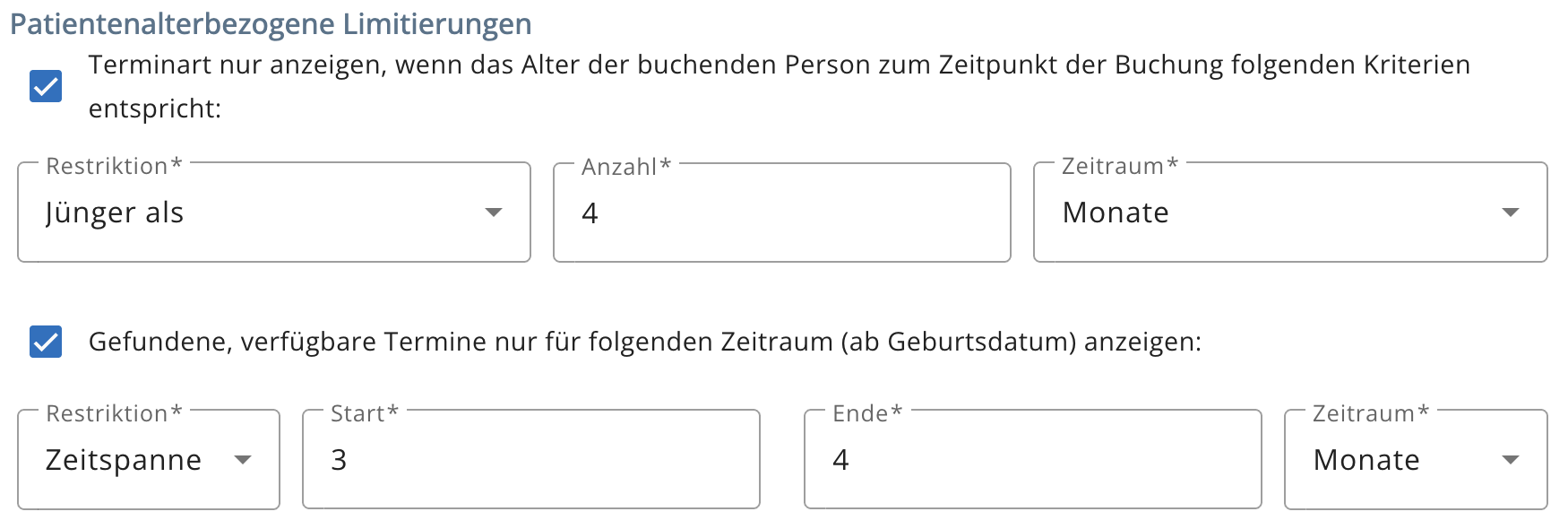
Task: Focus the Anzahl input field
Action: 781,212
